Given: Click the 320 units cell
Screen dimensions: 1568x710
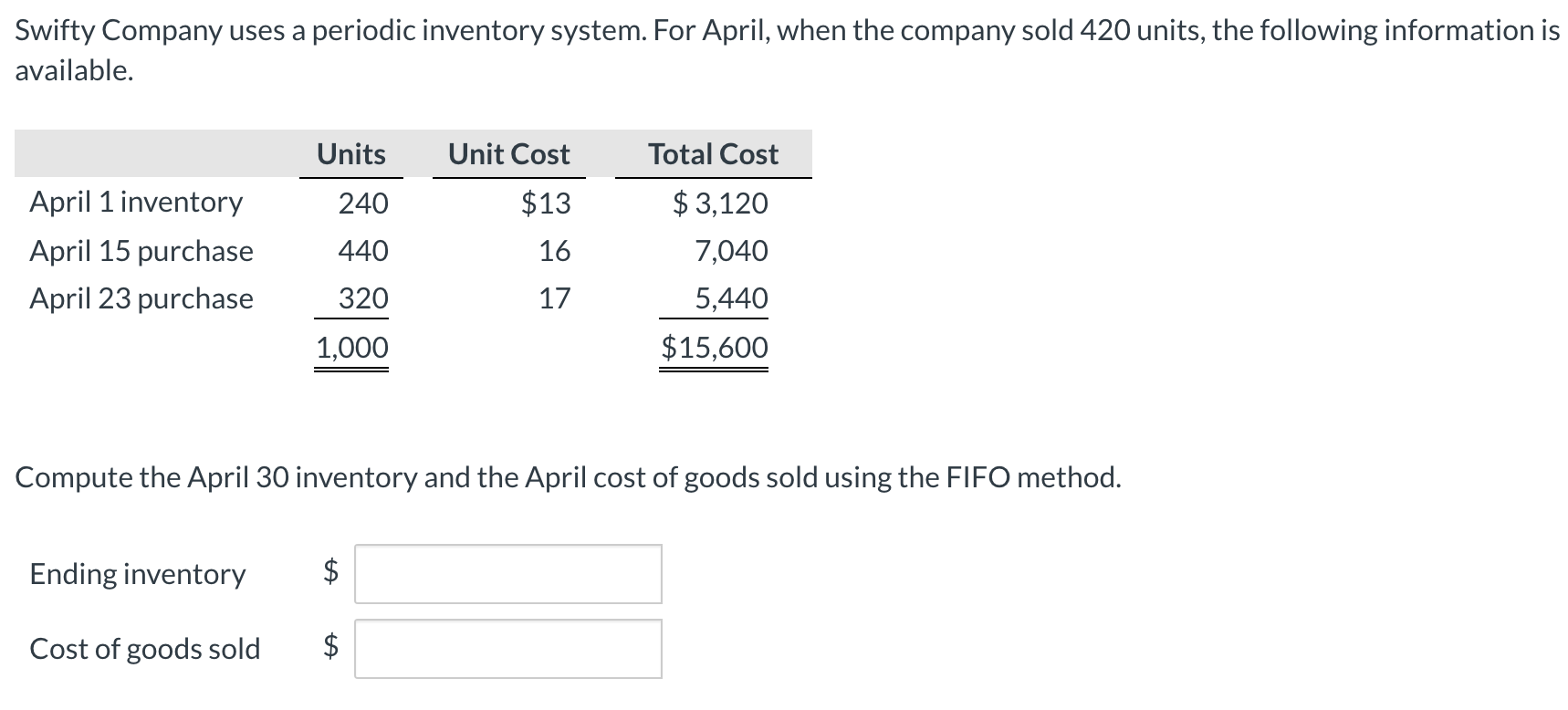Looking at the screenshot, I should pos(363,298).
